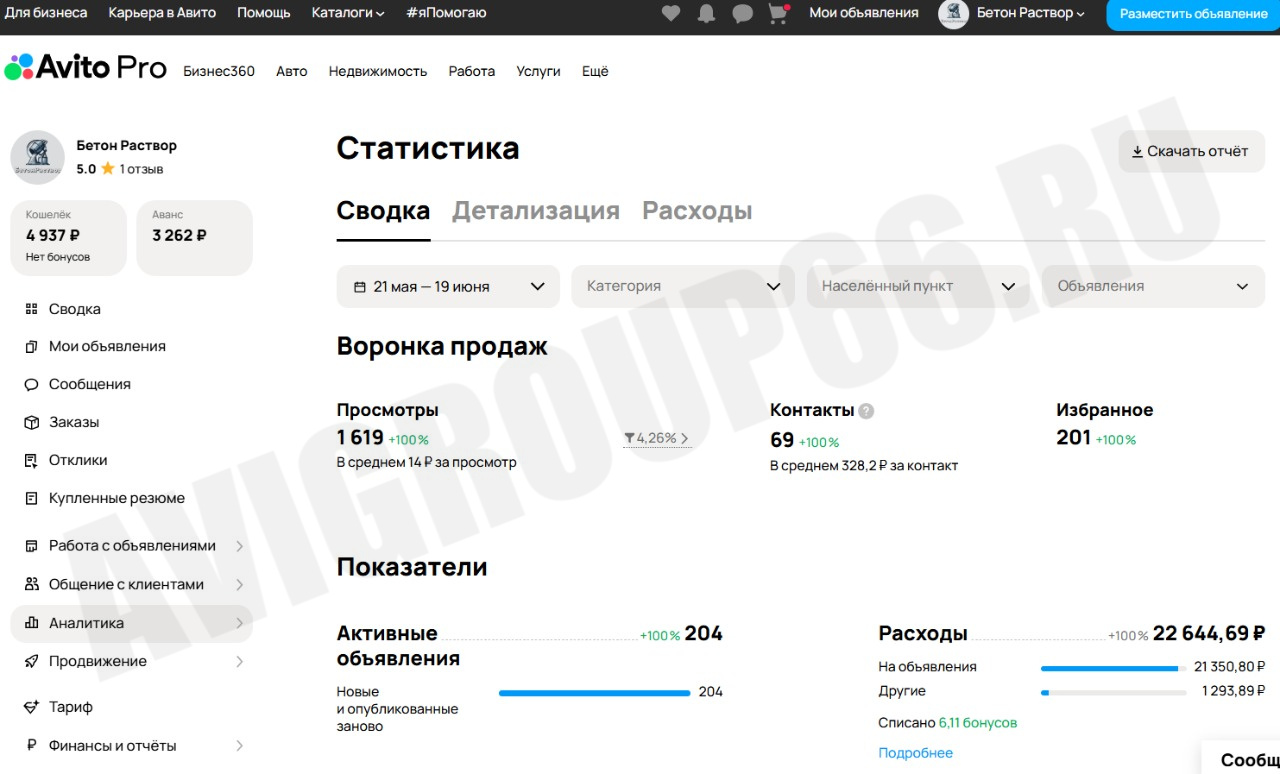Click the ruble icon beside Финансы и отчёты
The height and width of the screenshot is (774, 1280).
coord(31,745)
